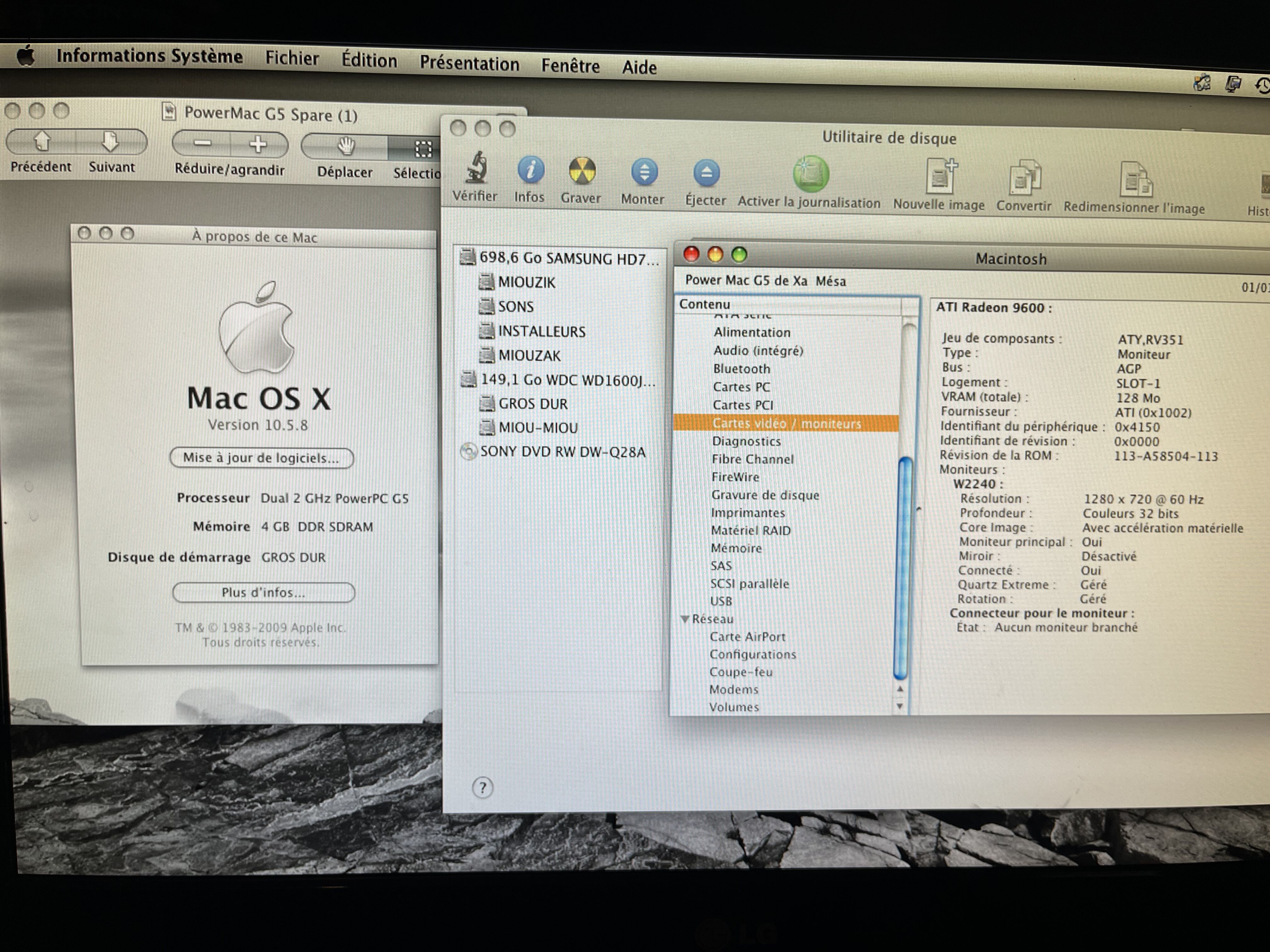Select the SONY DVD RW drive
The image size is (1270, 952).
pos(562,452)
